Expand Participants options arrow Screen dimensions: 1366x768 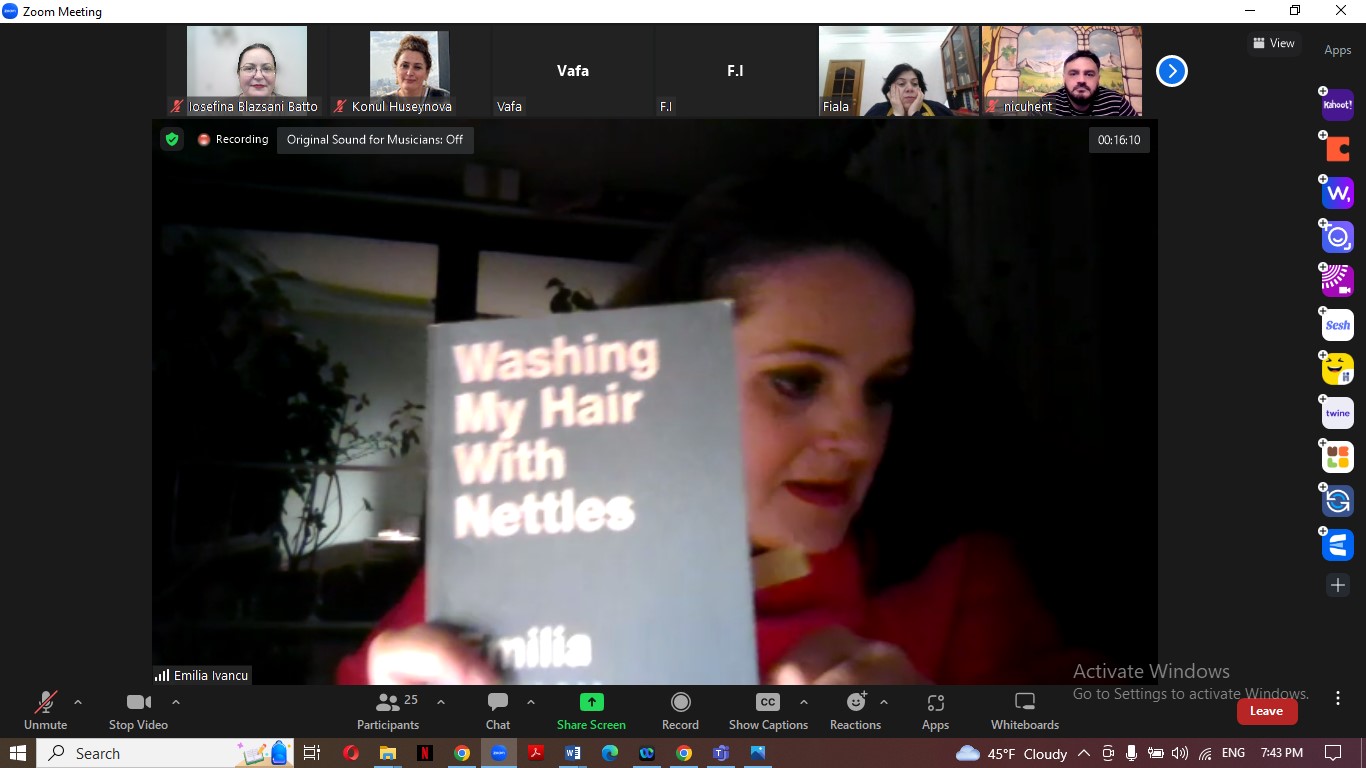441,702
